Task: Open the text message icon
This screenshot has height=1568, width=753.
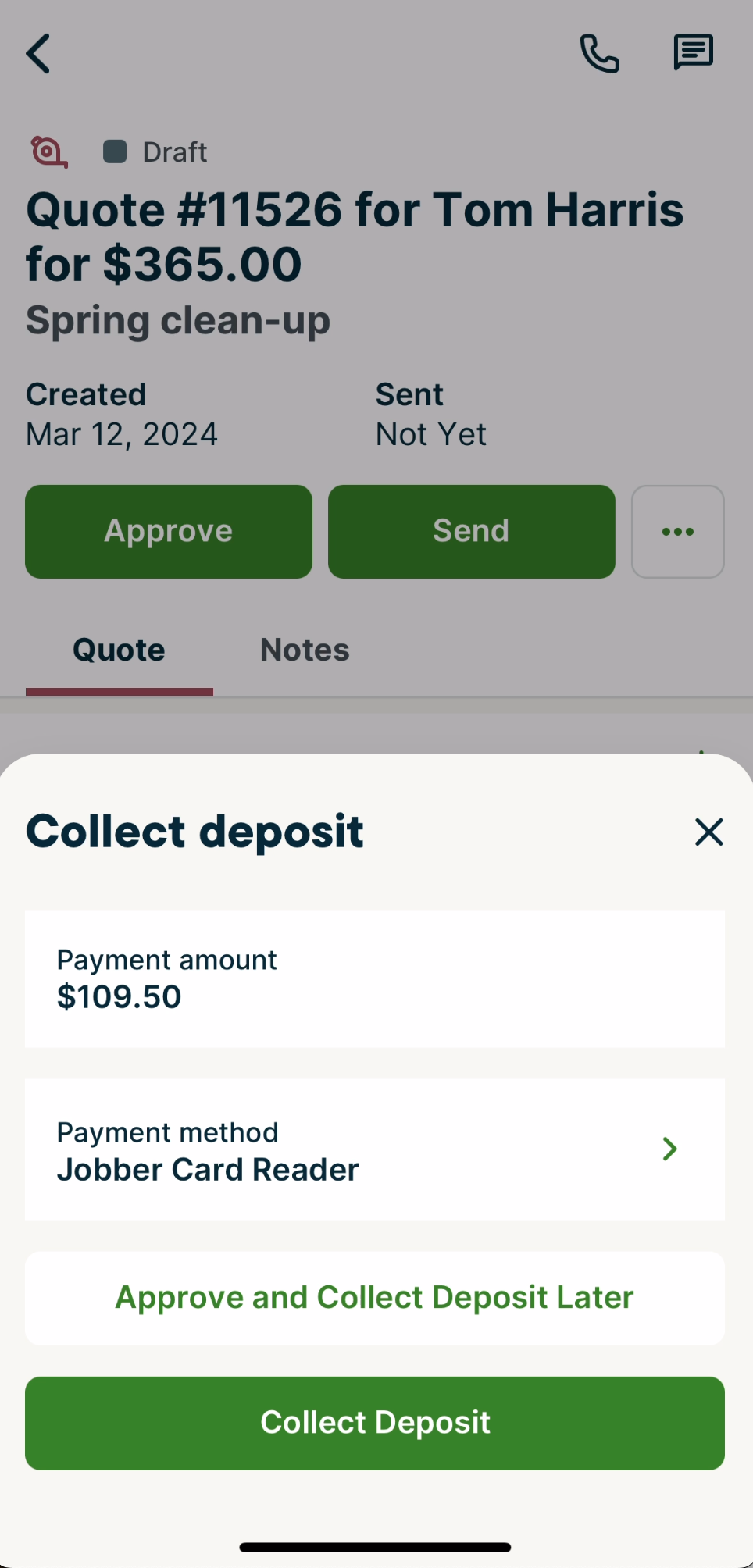Action: tap(693, 53)
